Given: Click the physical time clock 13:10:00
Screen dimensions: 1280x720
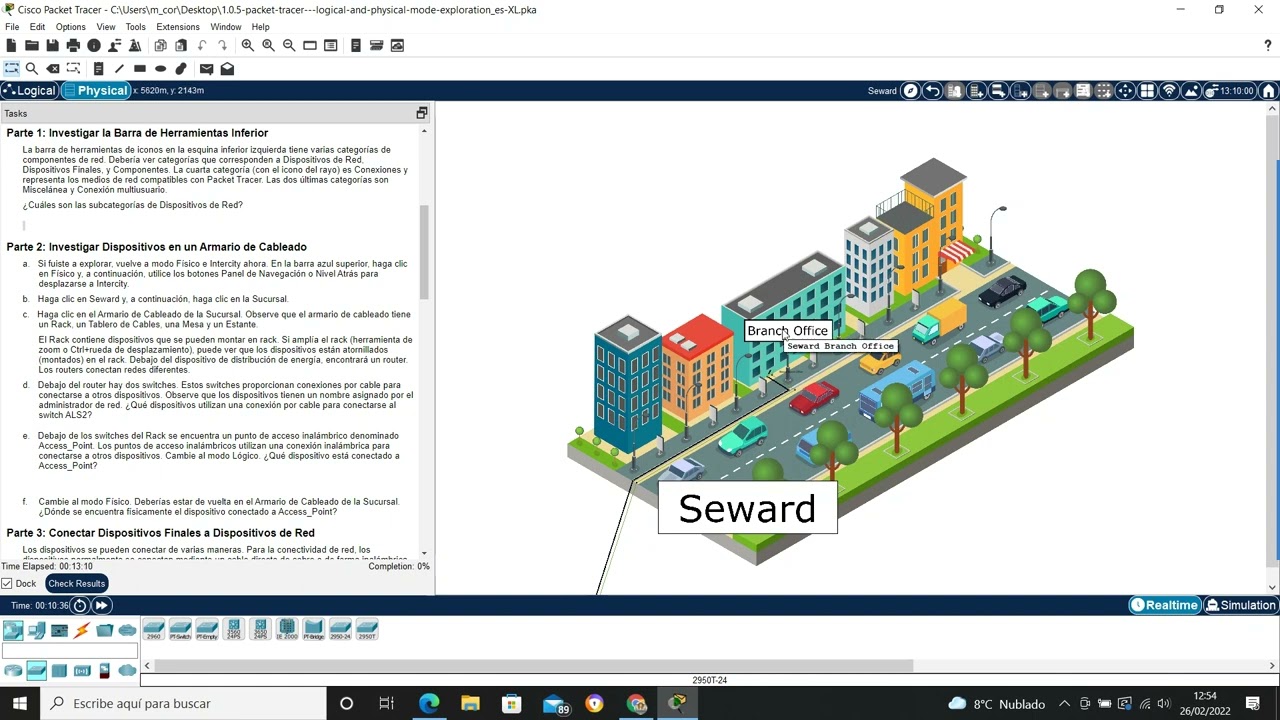Looking at the screenshot, I should coord(1229,91).
